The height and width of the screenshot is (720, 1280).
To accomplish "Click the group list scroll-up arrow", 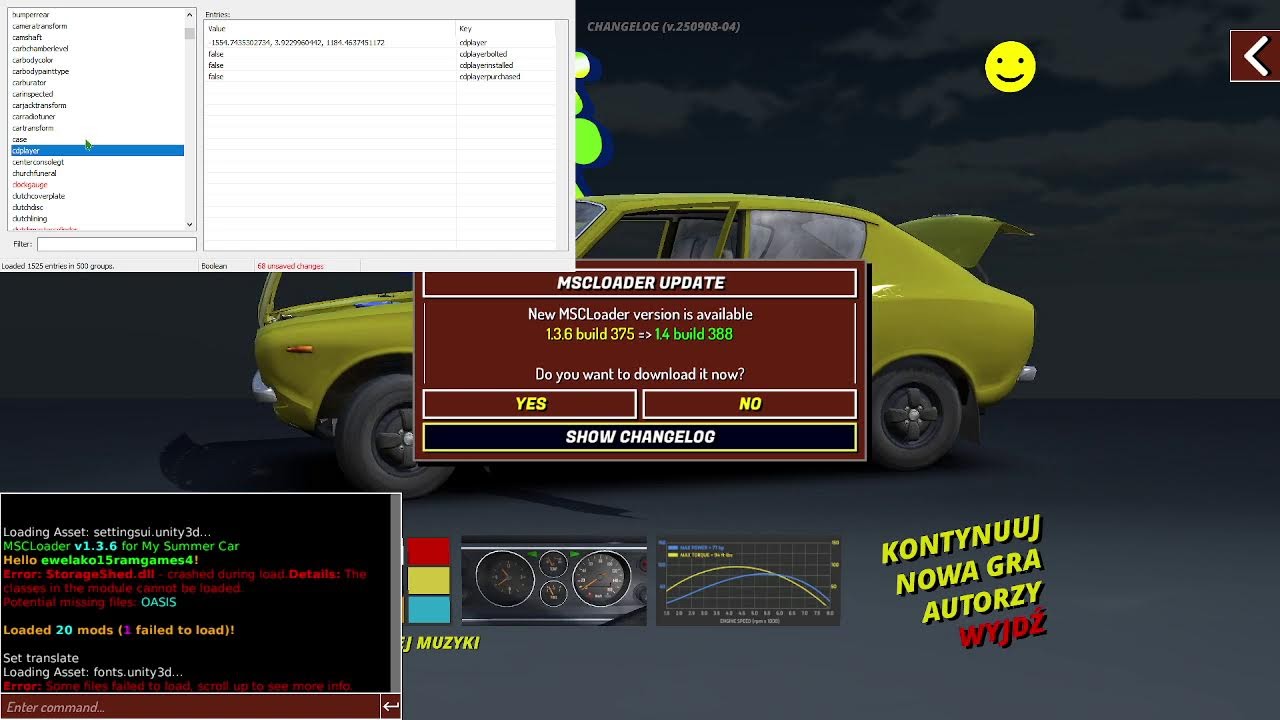I will (x=190, y=15).
